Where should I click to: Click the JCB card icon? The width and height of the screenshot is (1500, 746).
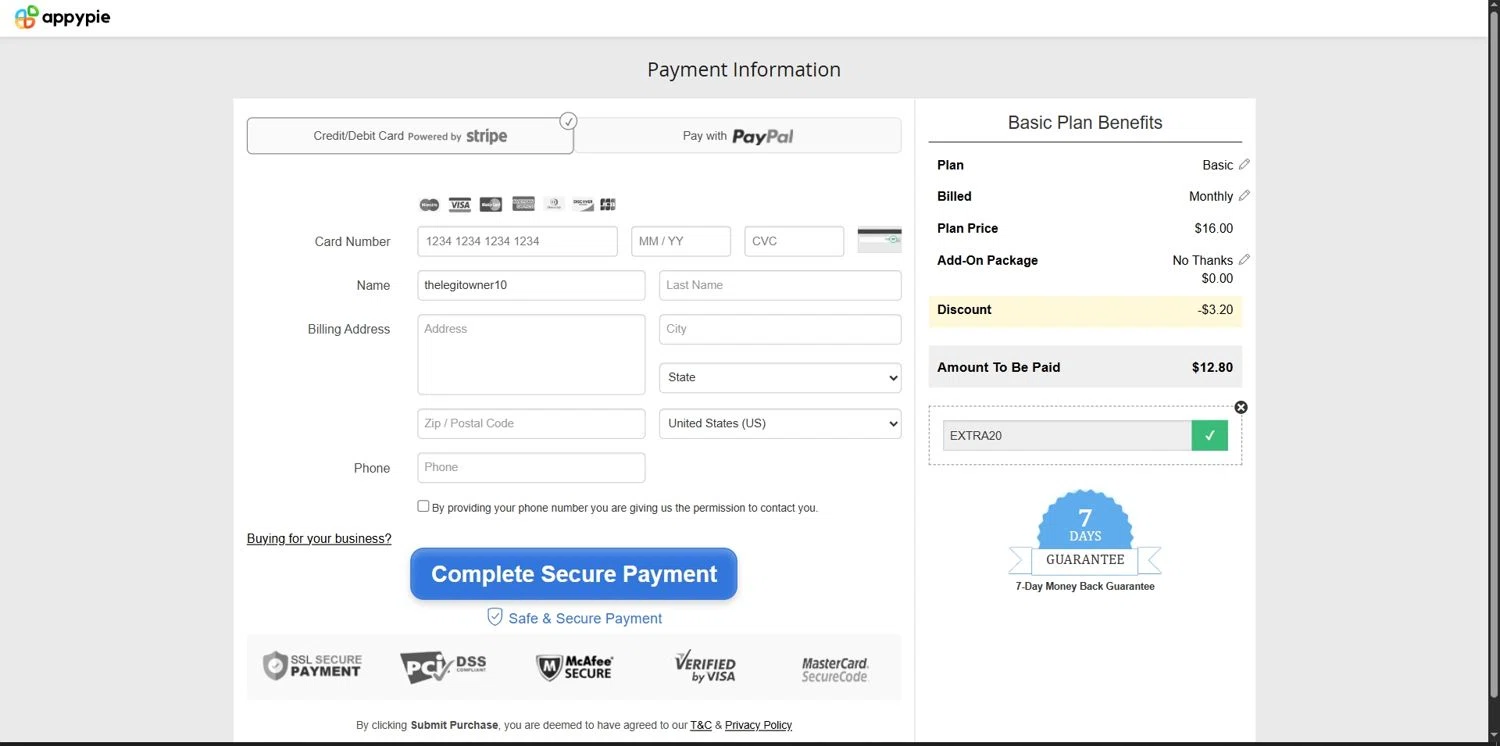point(608,204)
